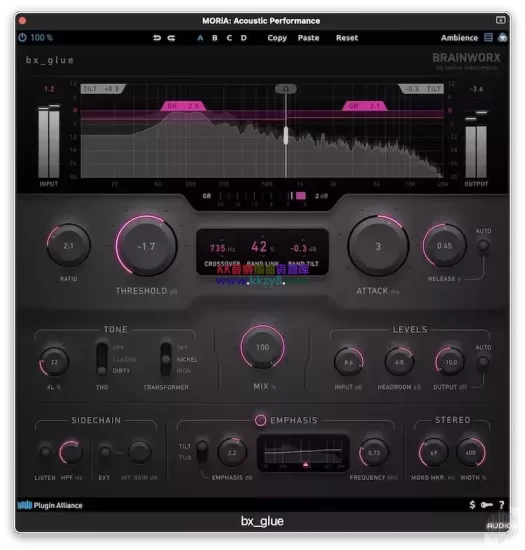Click the RATIO knob showing 2:1
Image resolution: width=525 pixels, height=550 pixels.
tap(69, 246)
